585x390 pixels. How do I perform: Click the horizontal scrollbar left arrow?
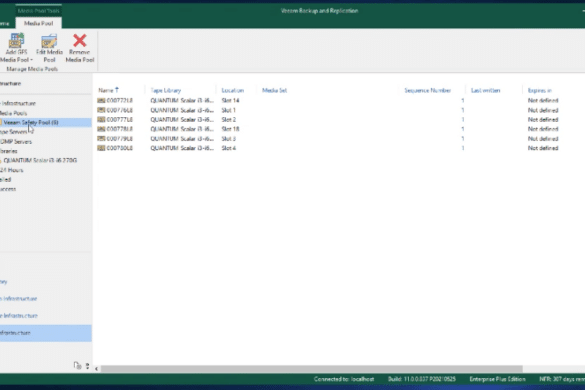(96, 369)
